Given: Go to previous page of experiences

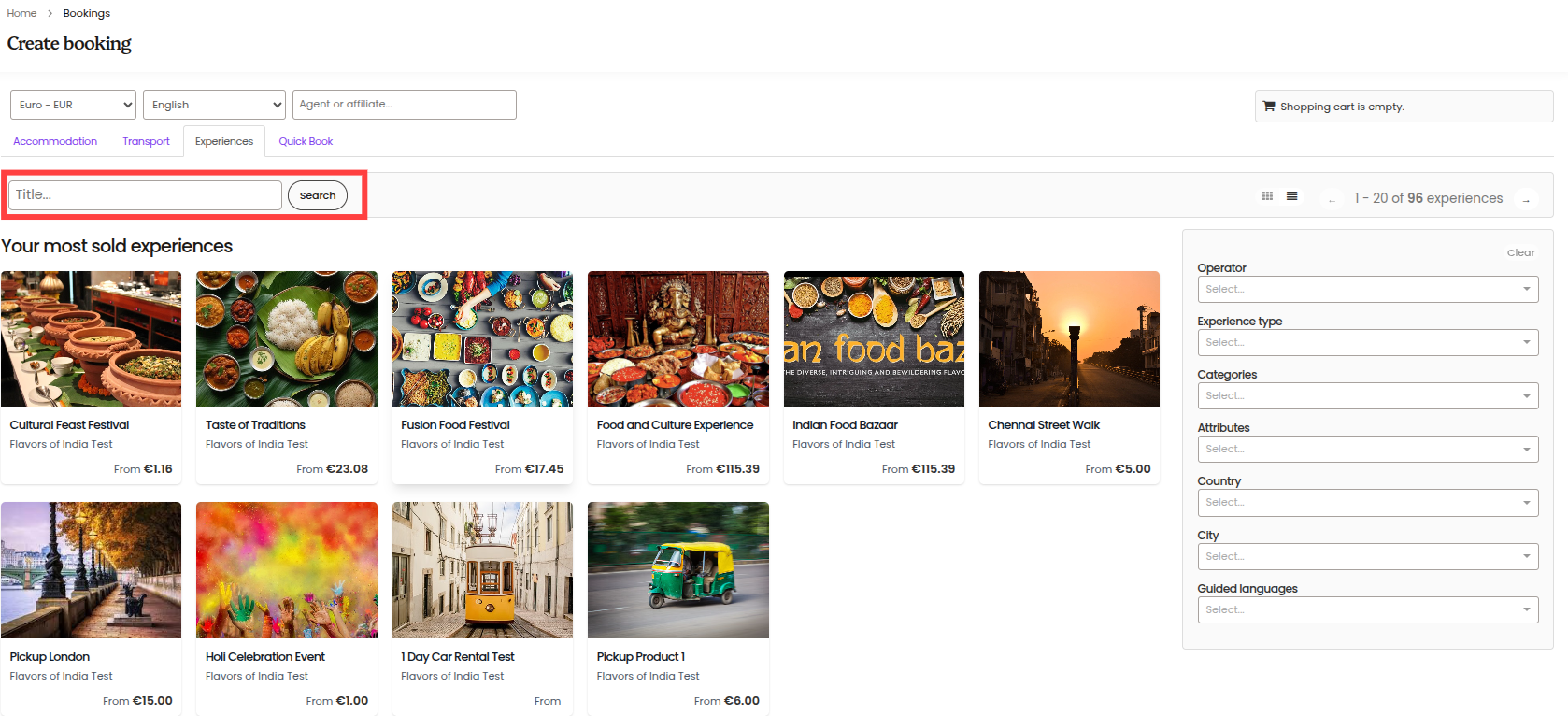Looking at the screenshot, I should [x=1332, y=199].
